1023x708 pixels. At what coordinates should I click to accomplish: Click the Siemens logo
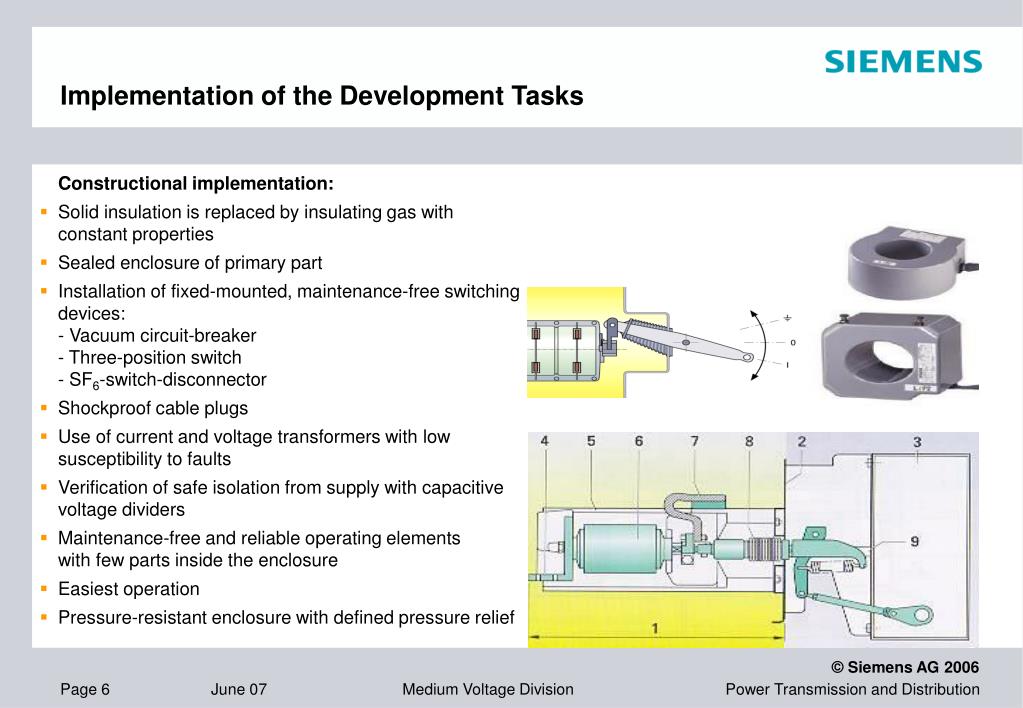point(903,62)
